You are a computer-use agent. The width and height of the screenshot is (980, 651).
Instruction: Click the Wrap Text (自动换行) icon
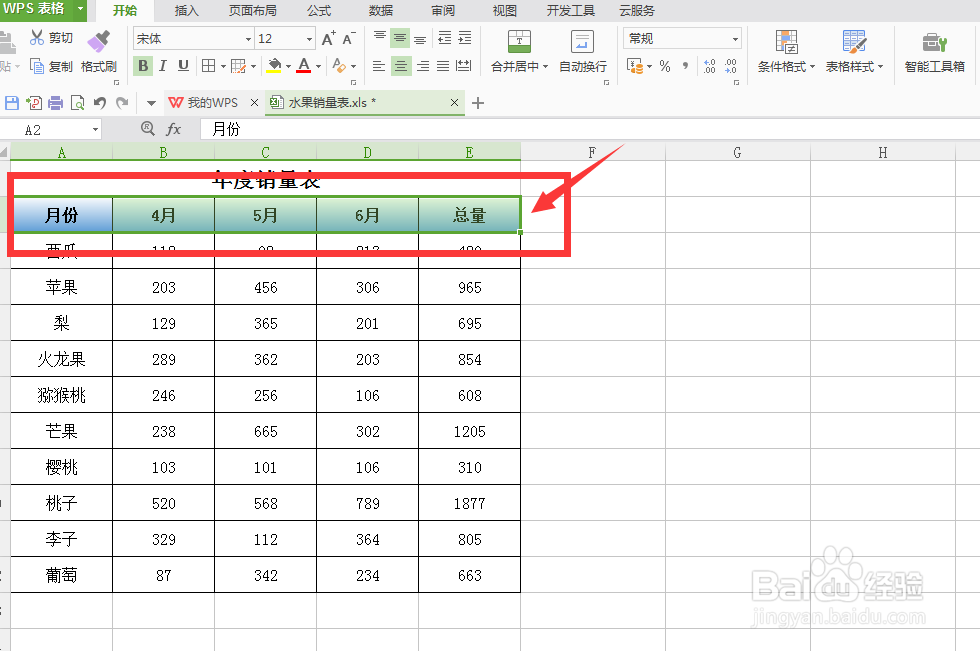coord(582,41)
